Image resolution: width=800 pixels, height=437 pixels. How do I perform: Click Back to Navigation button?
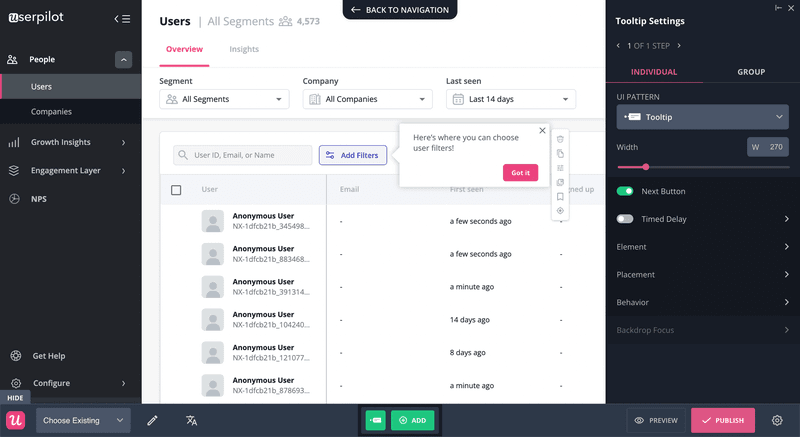[400, 10]
